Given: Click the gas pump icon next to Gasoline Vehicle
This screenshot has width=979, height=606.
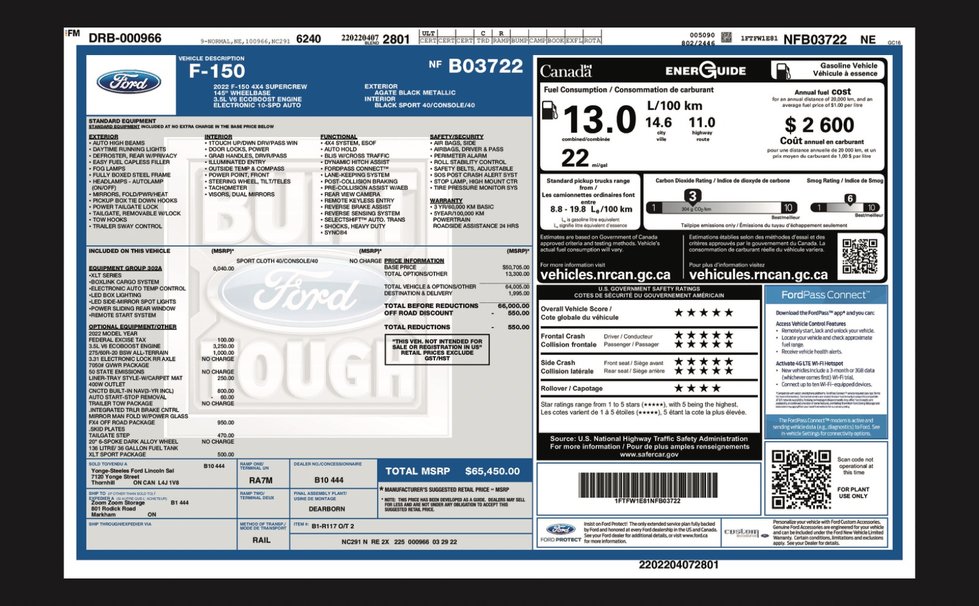Looking at the screenshot, I should [x=780, y=70].
